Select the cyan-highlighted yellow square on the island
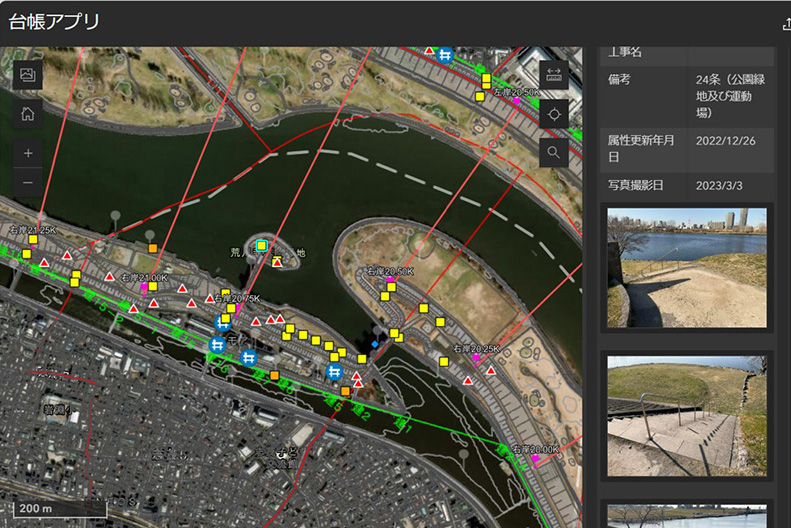This screenshot has height=528, width=791. coord(261,245)
